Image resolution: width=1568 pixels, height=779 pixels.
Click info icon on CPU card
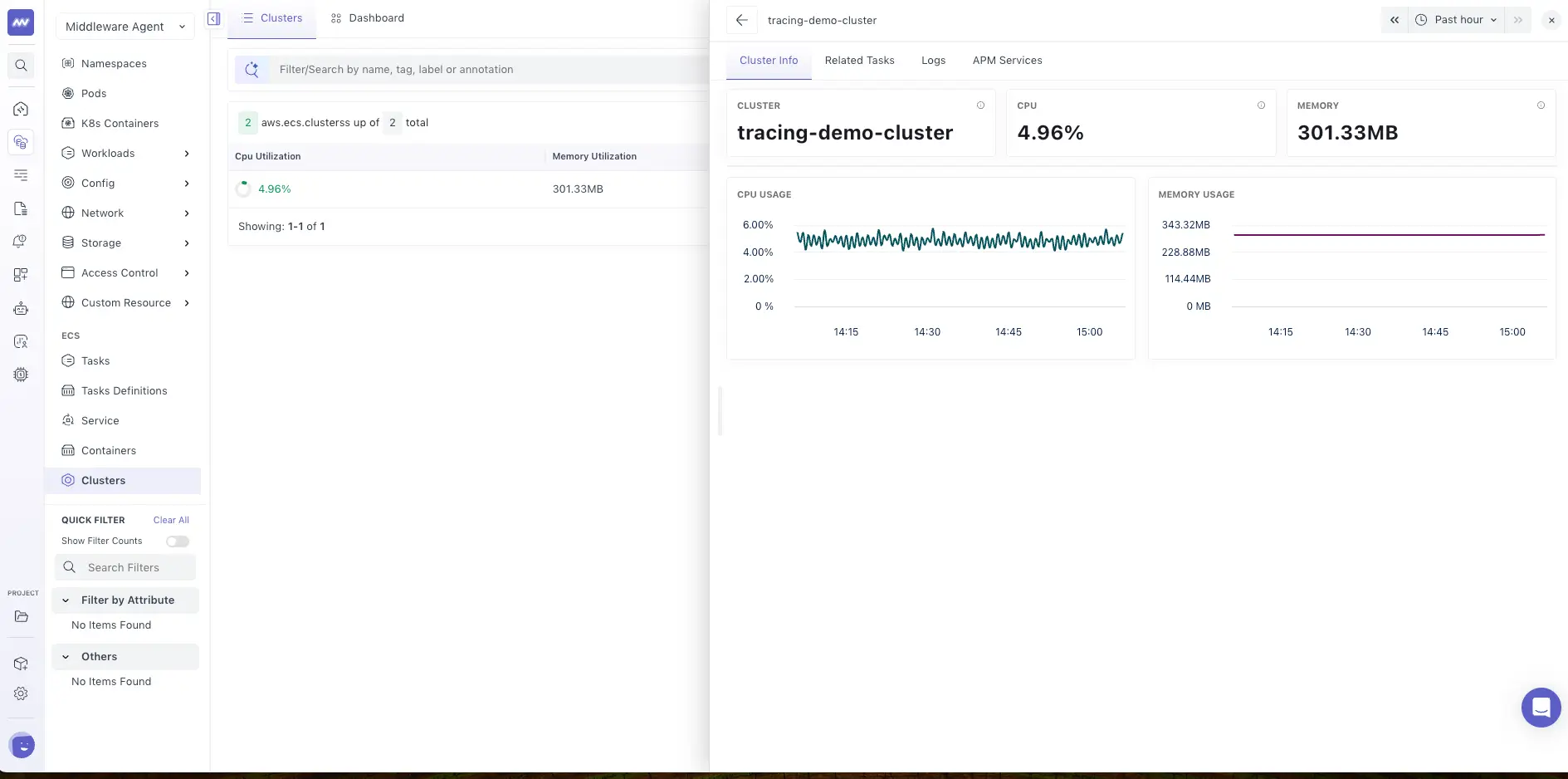[x=1261, y=105]
